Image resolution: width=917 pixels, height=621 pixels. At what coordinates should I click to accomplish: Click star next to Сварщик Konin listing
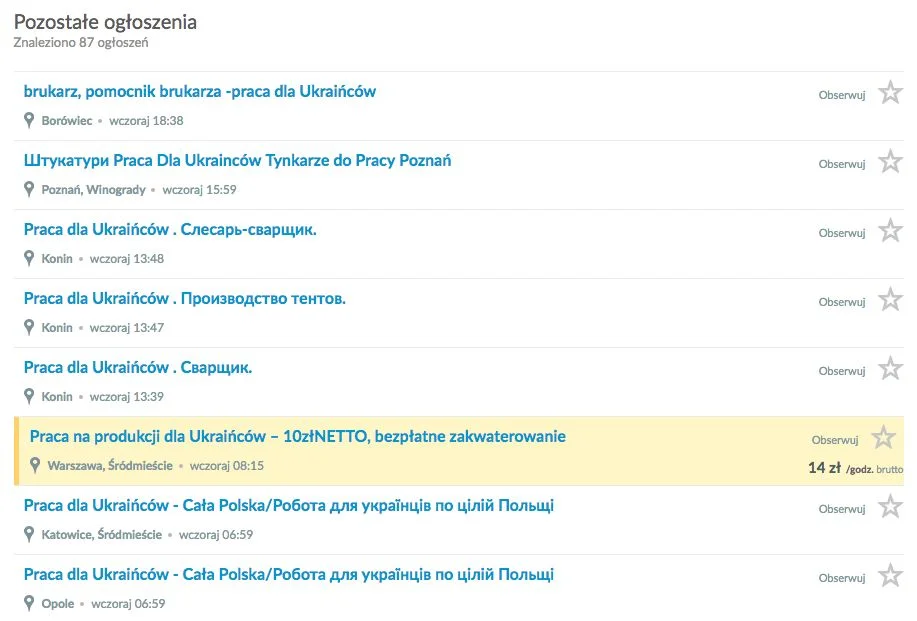point(890,369)
